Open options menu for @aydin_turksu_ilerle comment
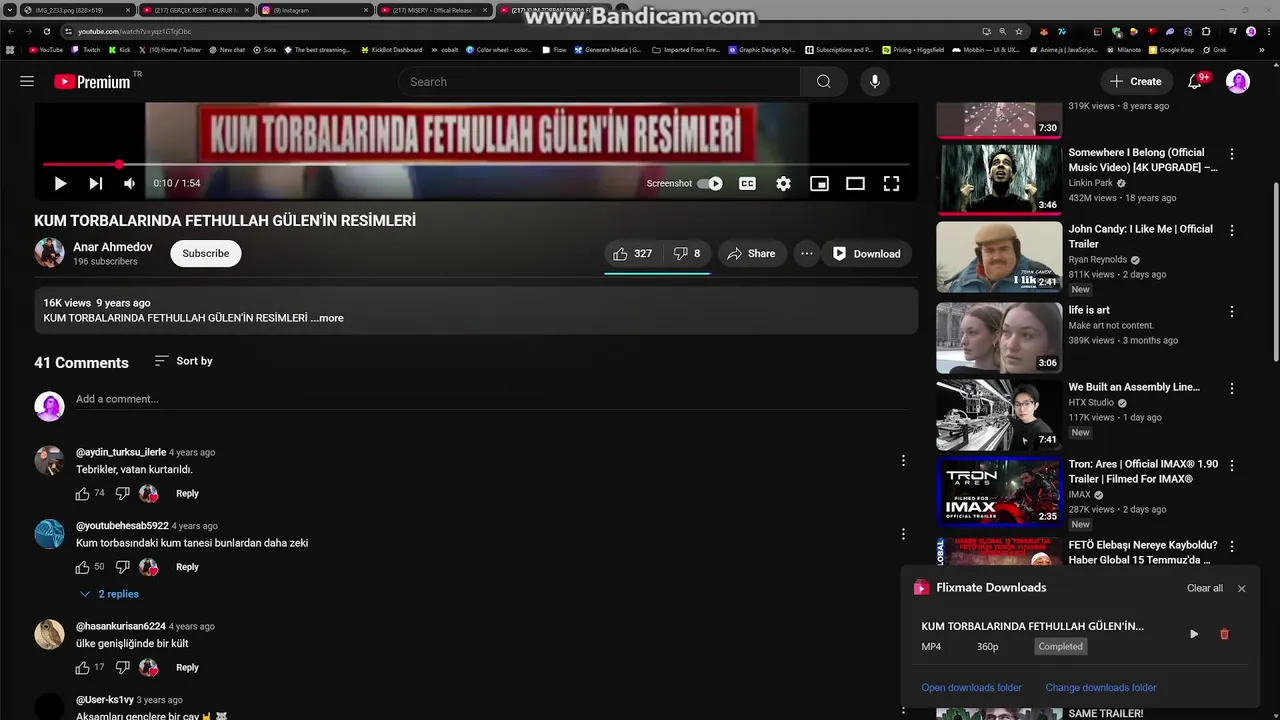The height and width of the screenshot is (720, 1280). [x=903, y=461]
